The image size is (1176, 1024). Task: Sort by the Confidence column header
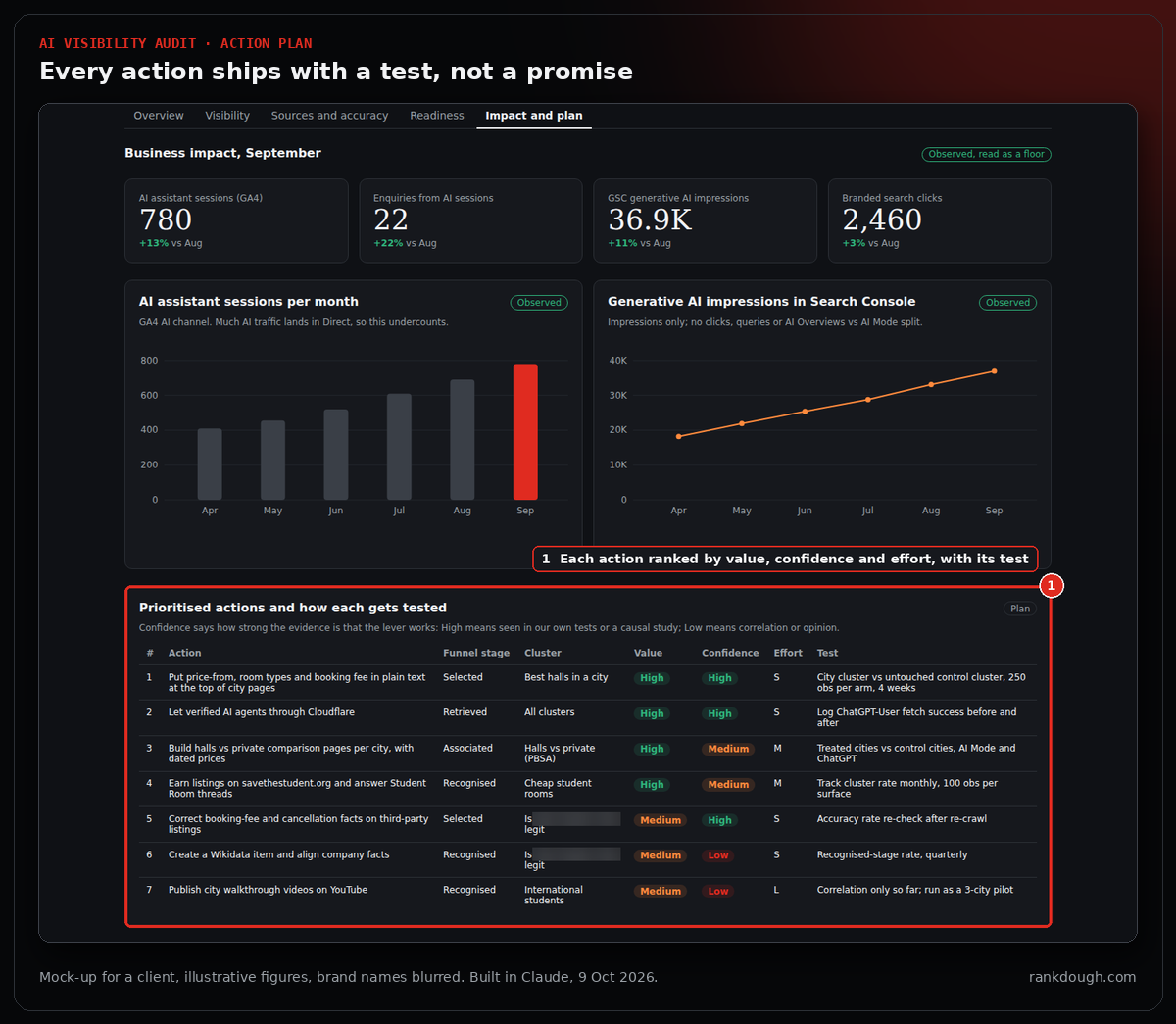pos(730,653)
